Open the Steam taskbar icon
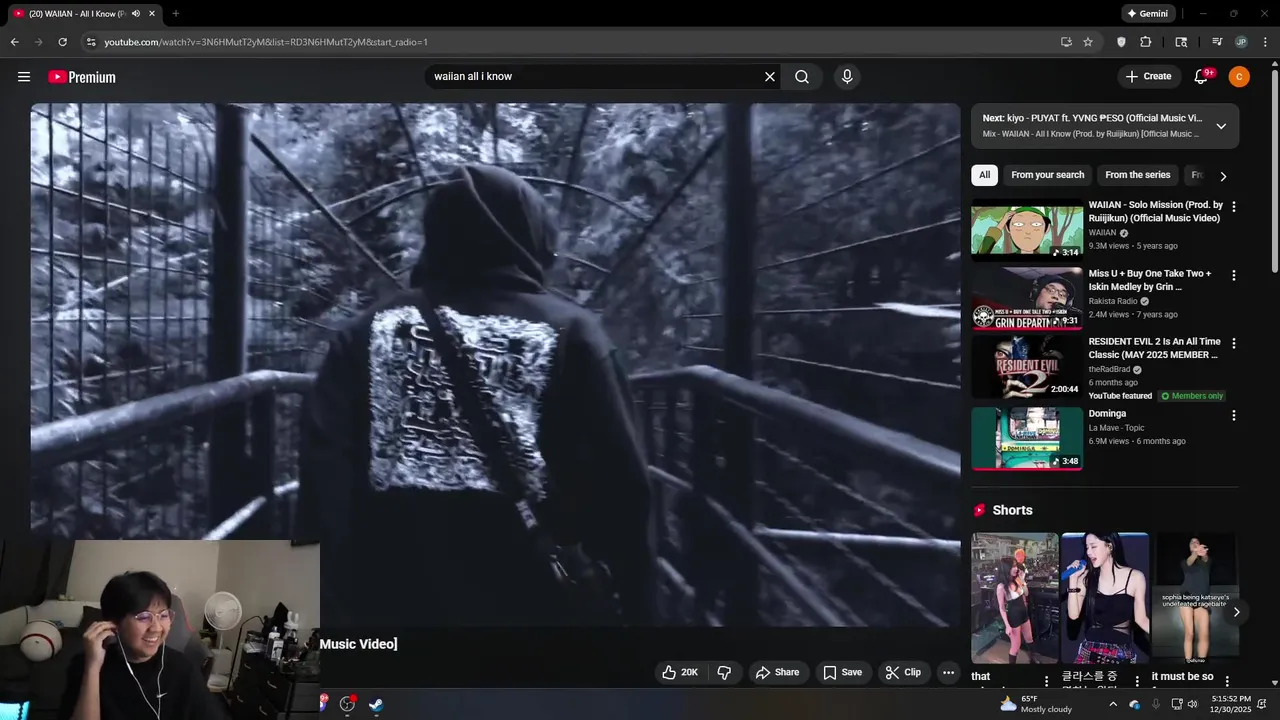This screenshot has height=720, width=1280. (376, 704)
